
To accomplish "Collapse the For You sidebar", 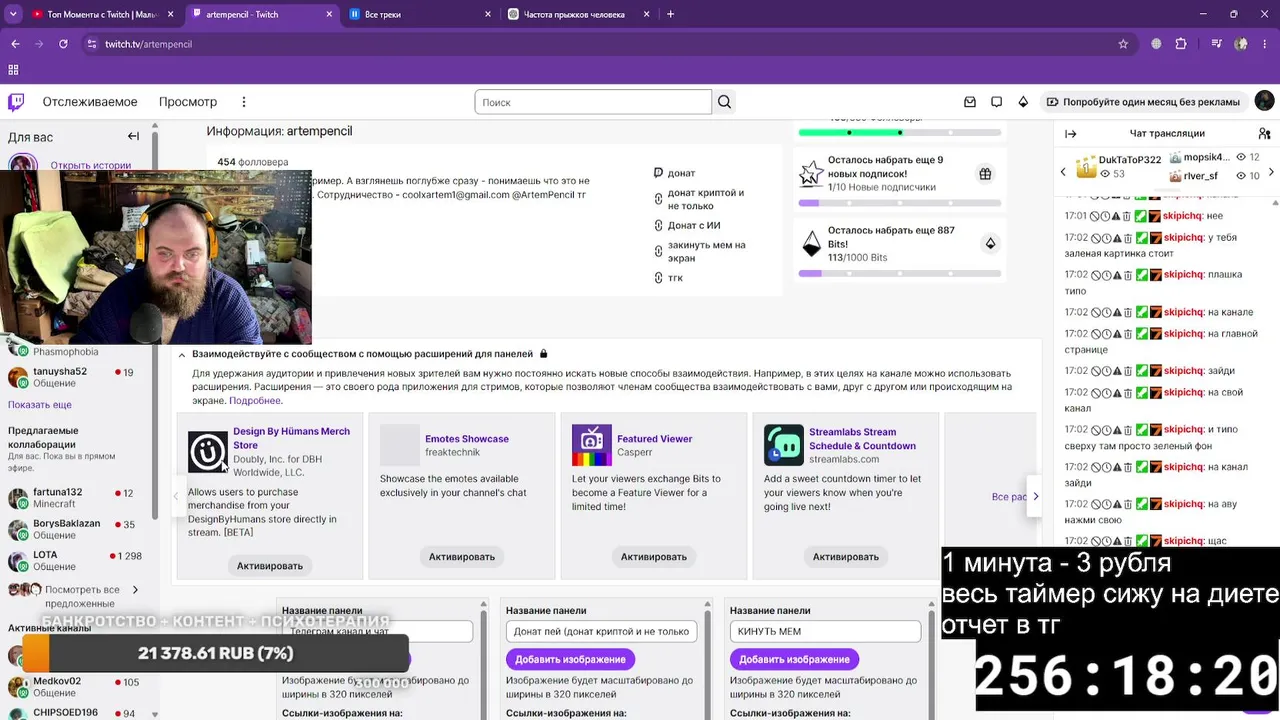I will 133,136.
